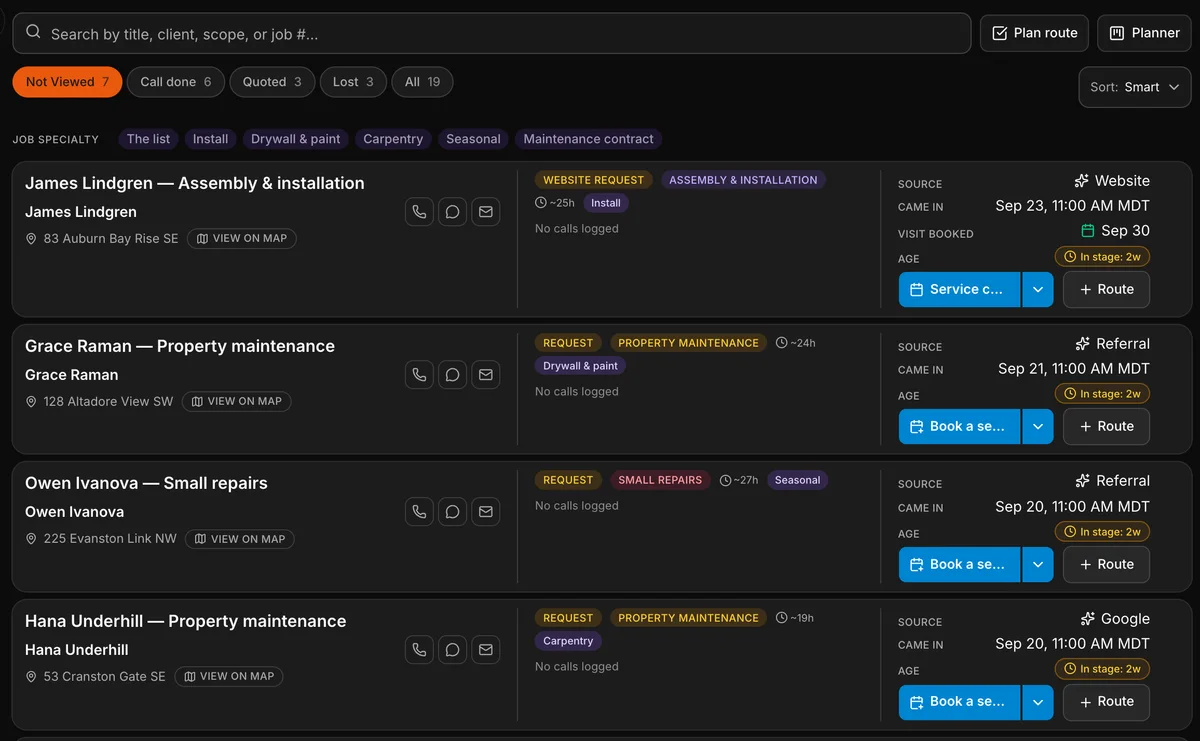Call James Lindgren using the phone icon
The width and height of the screenshot is (1200, 741).
pyautogui.click(x=419, y=212)
